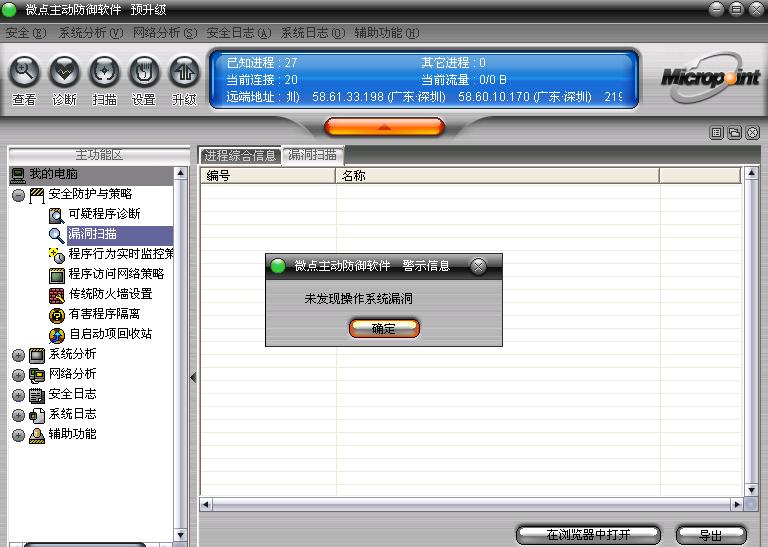
Task: Click the 已知进程 : 27 status text
Action: click(x=262, y=63)
